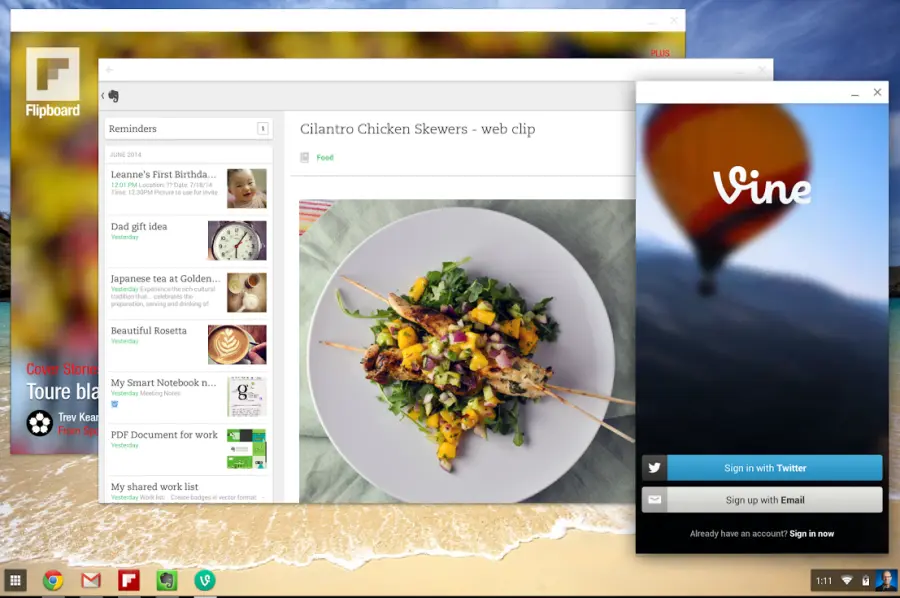Open the app launcher grid
This screenshot has height=598, width=900.
pos(15,580)
